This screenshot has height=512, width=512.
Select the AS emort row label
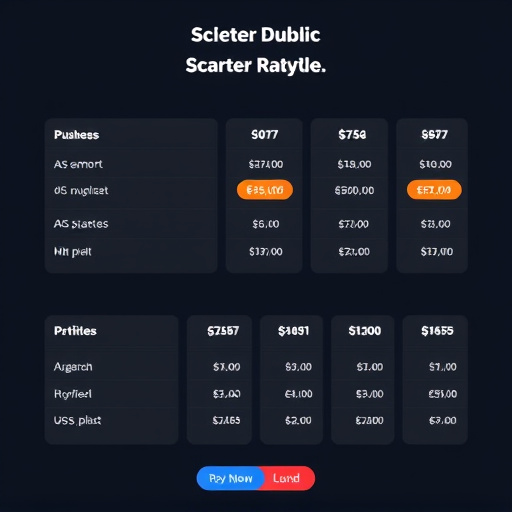tap(78, 164)
